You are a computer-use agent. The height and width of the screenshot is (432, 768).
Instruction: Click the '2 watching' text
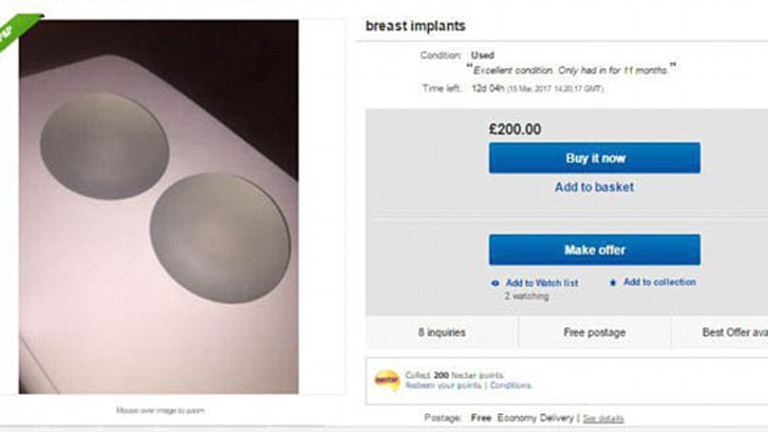pos(527,297)
